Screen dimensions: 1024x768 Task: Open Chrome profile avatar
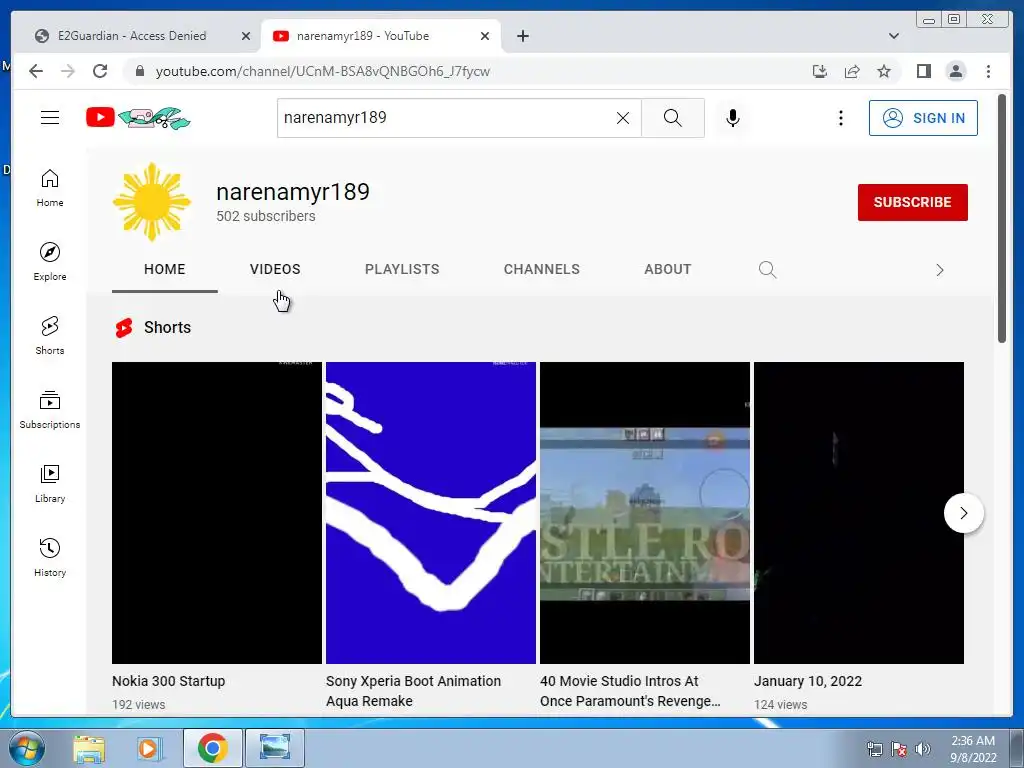[955, 71]
